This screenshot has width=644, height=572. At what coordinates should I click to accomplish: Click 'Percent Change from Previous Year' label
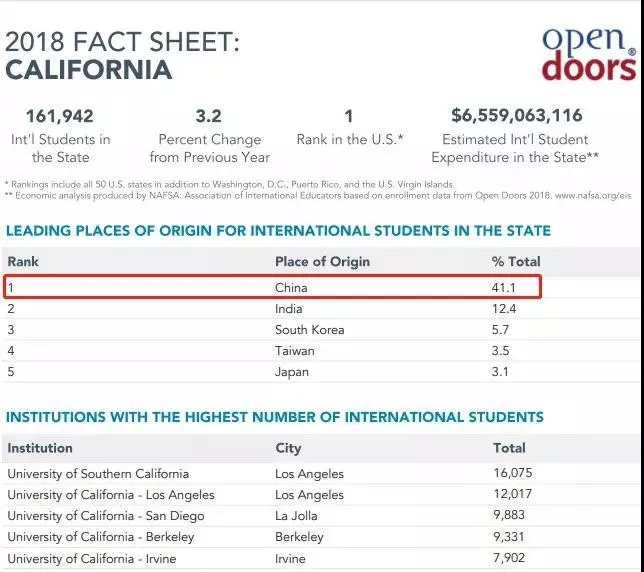[x=209, y=148]
